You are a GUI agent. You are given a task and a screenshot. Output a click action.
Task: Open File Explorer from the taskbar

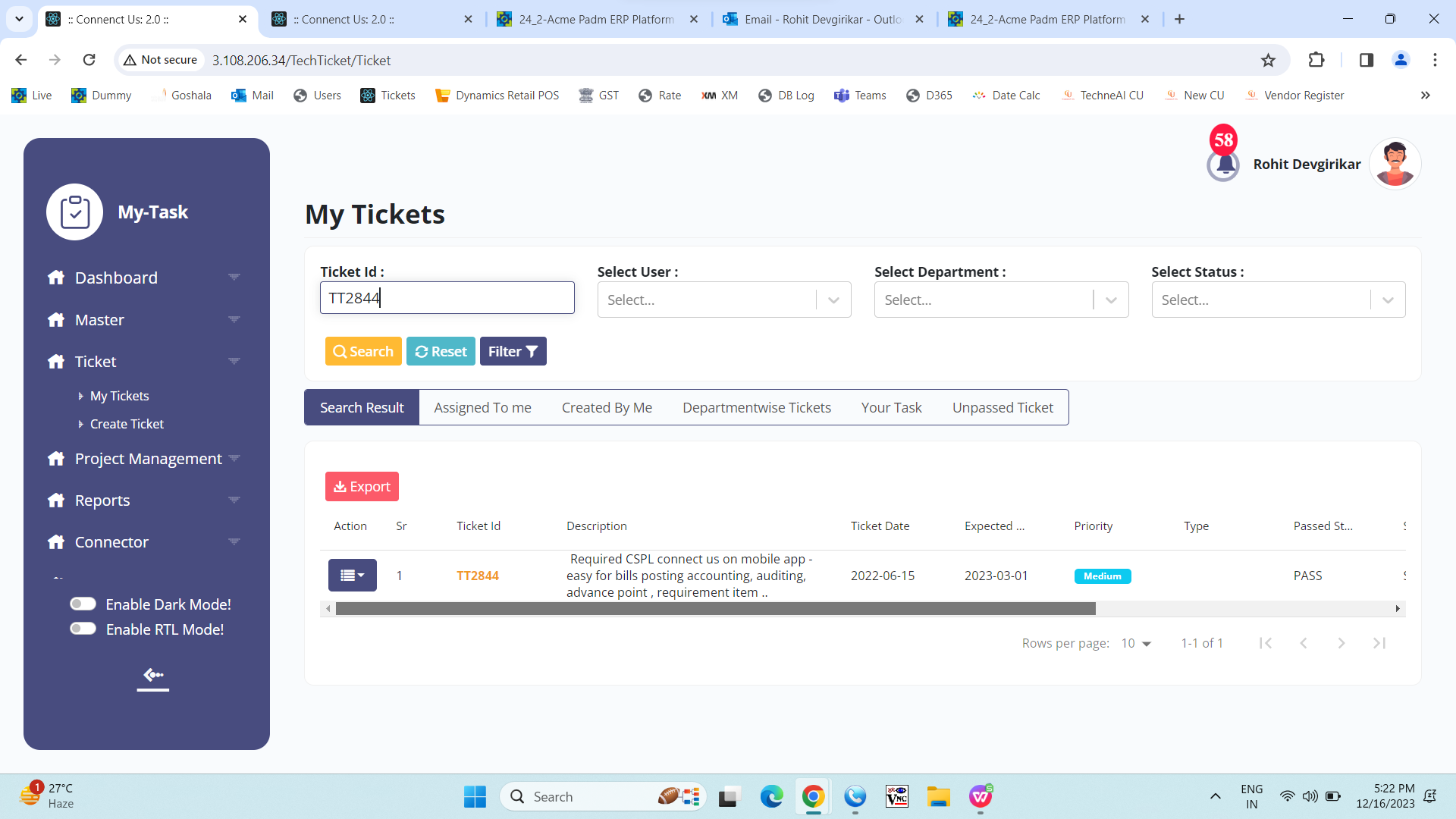(939, 796)
